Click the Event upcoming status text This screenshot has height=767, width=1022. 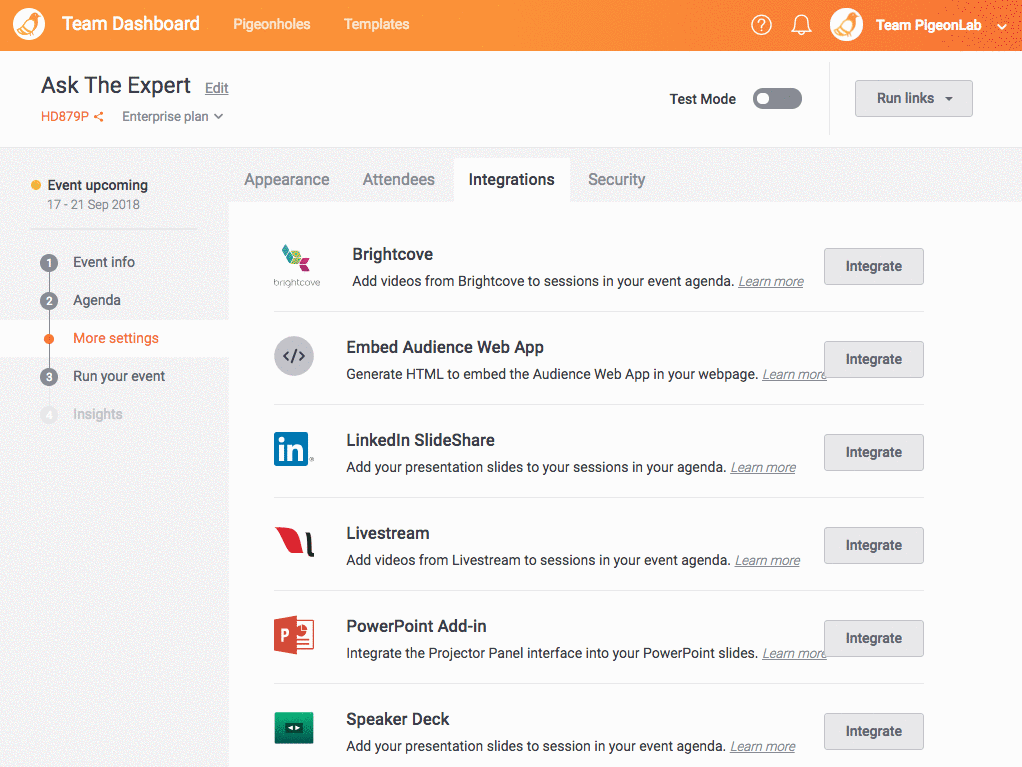pos(98,185)
